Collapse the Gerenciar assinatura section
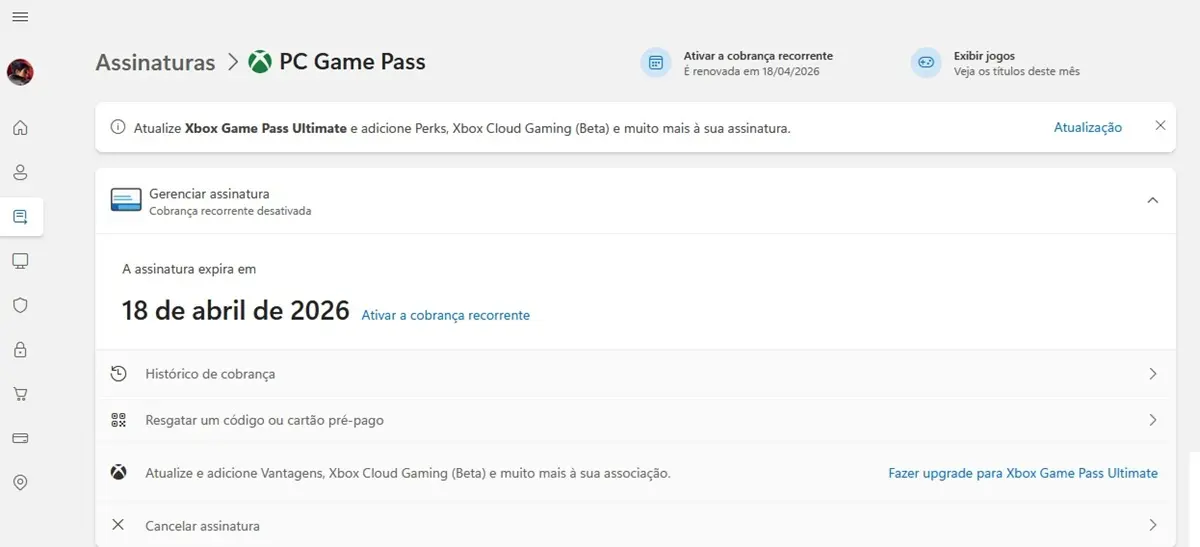 (x=1153, y=200)
